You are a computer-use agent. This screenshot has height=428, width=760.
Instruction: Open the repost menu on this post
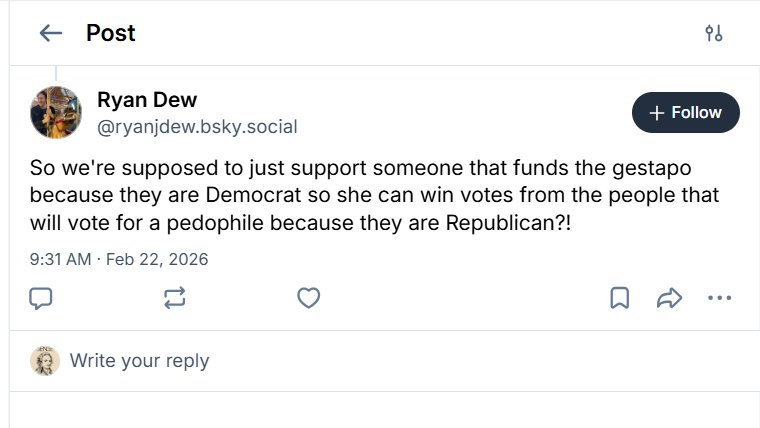pos(175,297)
